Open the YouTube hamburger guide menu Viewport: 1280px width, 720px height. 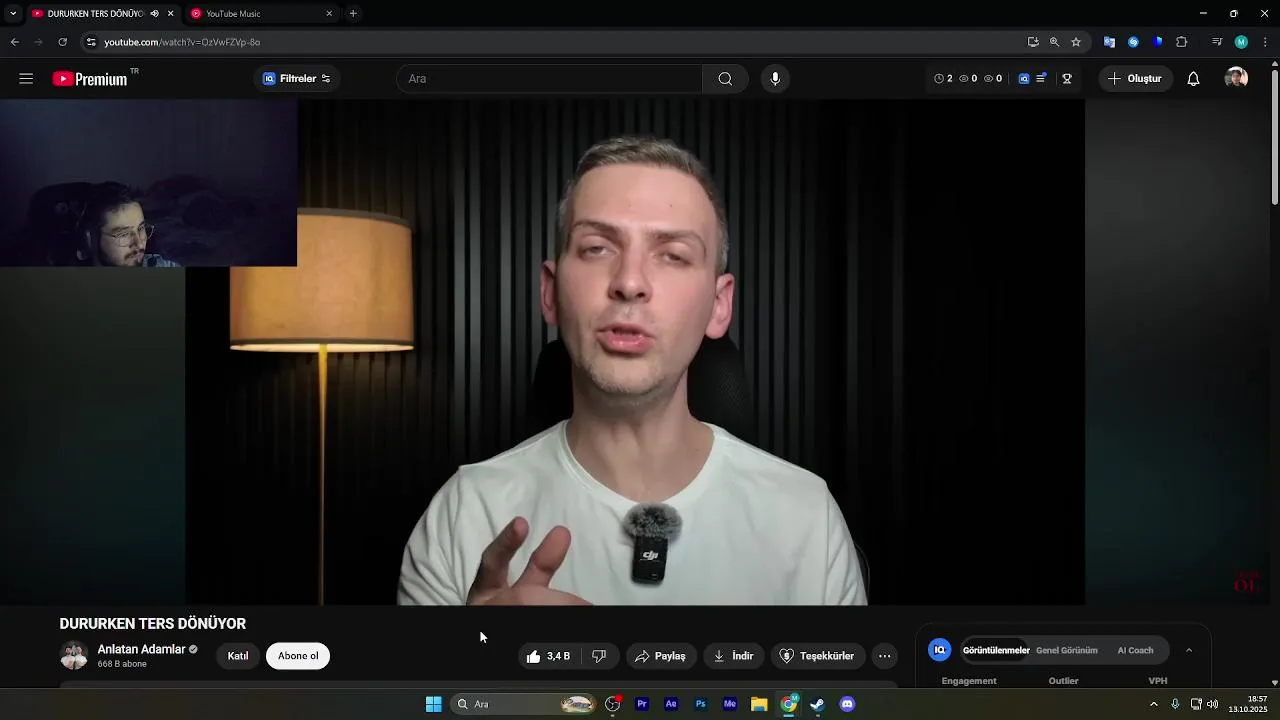[x=26, y=79]
